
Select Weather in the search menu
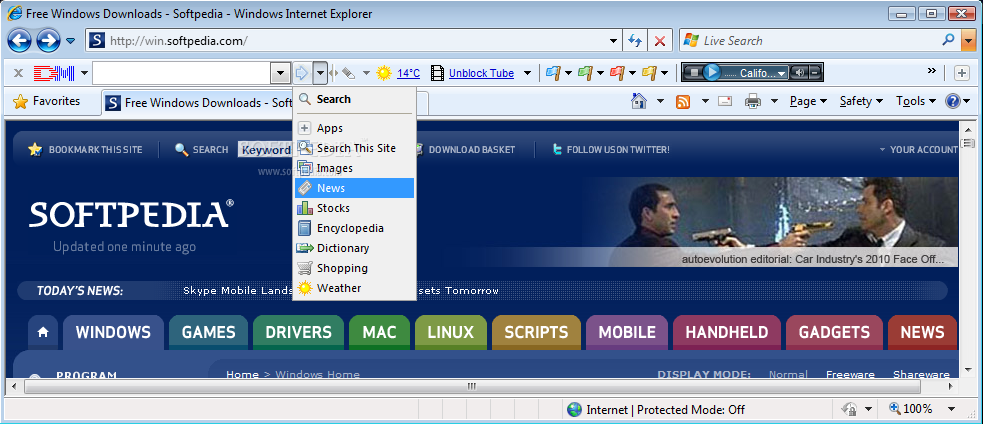pos(354,289)
